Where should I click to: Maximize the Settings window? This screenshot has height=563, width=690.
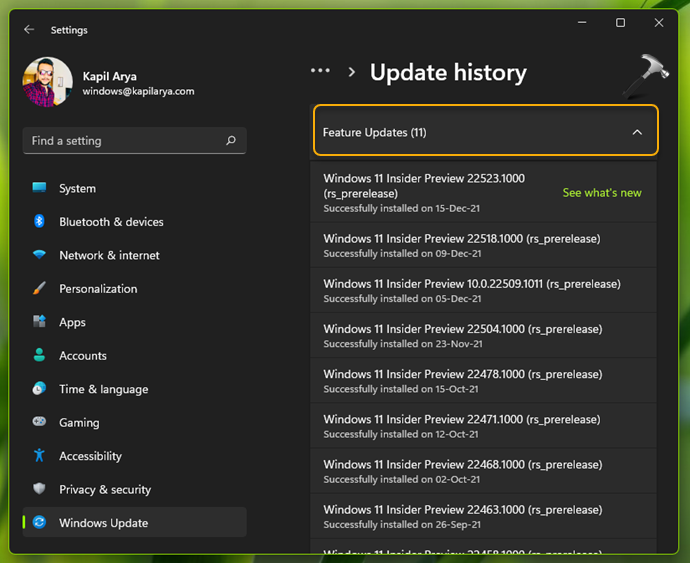tap(620, 23)
